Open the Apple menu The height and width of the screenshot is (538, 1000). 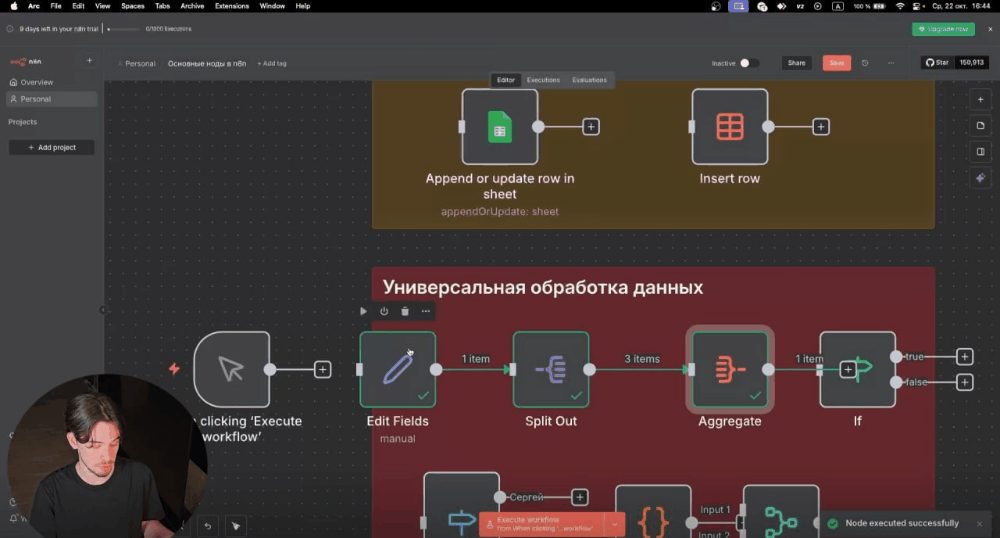(x=13, y=6)
